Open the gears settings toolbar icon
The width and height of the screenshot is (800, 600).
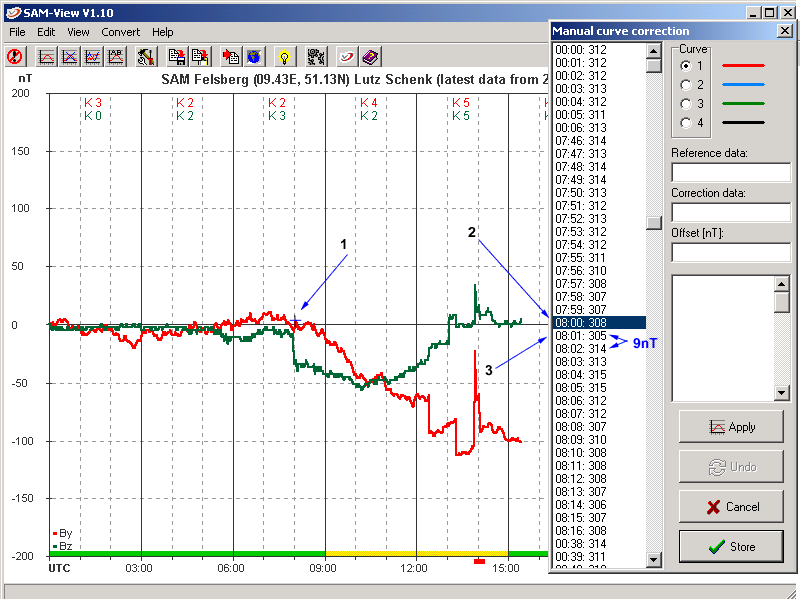[316, 57]
